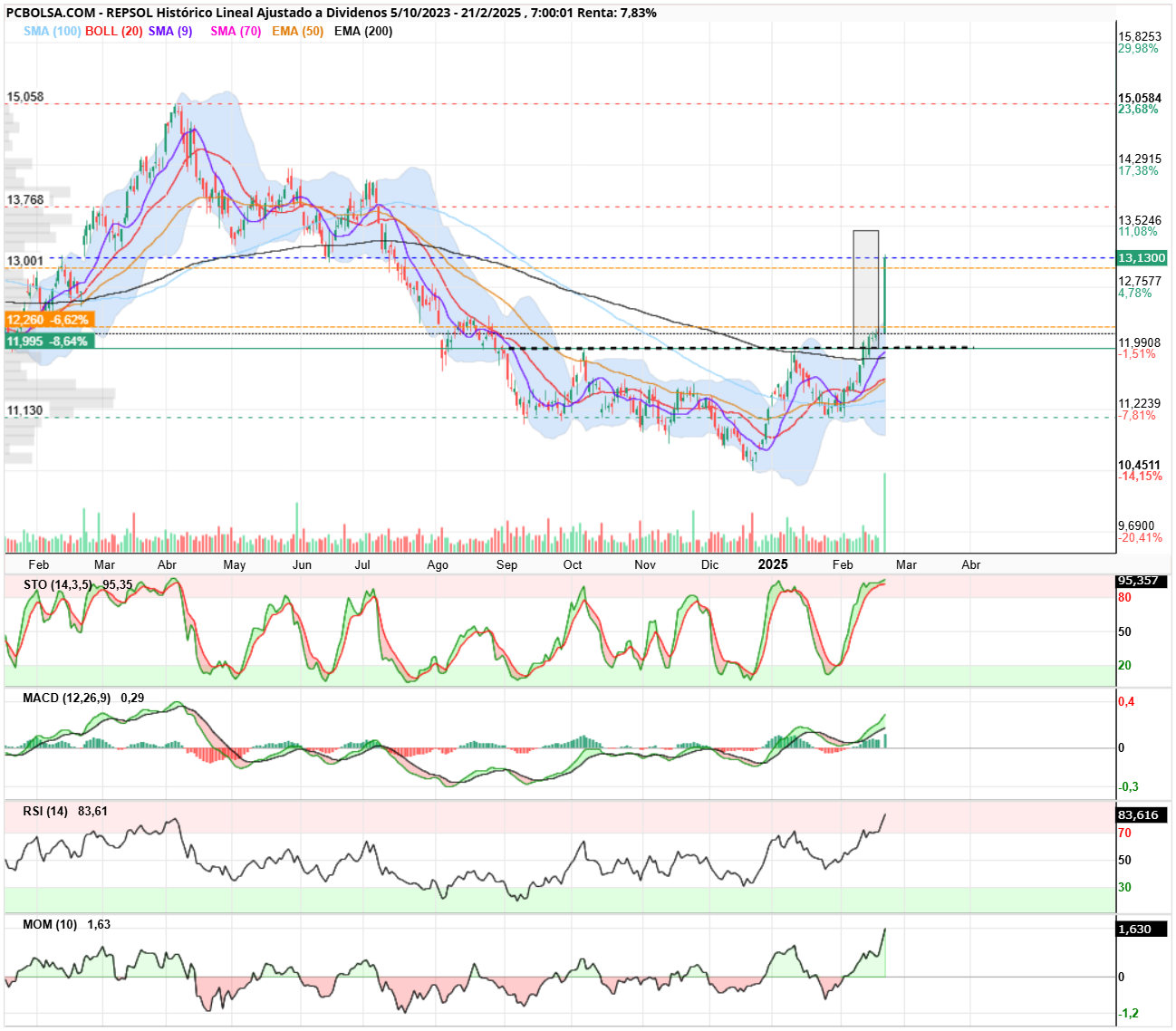Click the orange 12,260 -6,62% tag
The width and height of the screenshot is (1176, 1031).
pyautogui.click(x=49, y=320)
